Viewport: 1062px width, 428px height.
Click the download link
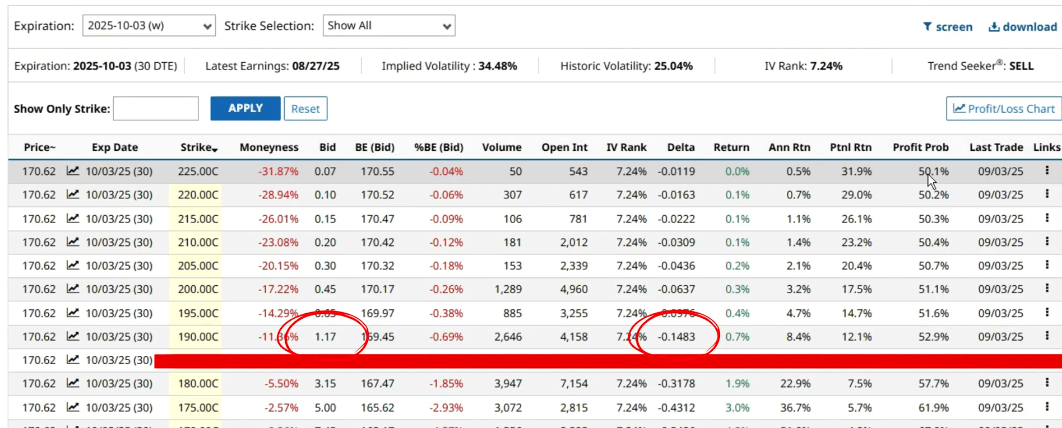(x=1023, y=27)
